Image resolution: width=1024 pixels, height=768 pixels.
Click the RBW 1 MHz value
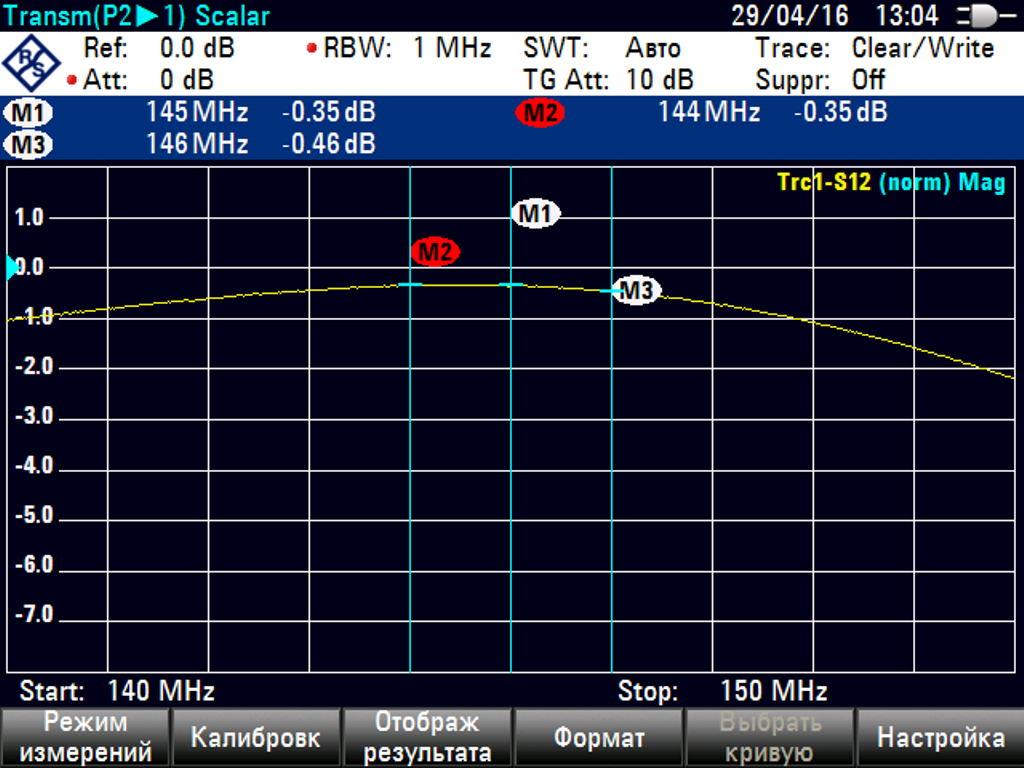point(452,48)
